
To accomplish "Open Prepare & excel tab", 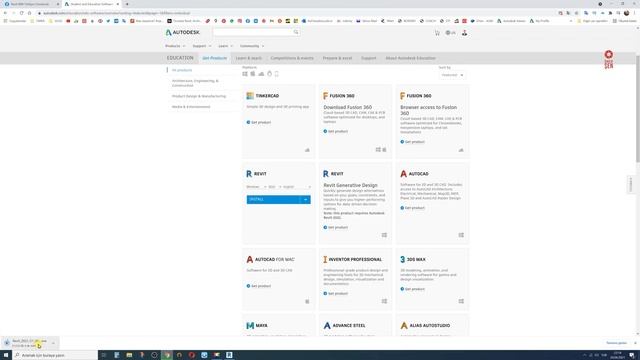I will pos(337,58).
